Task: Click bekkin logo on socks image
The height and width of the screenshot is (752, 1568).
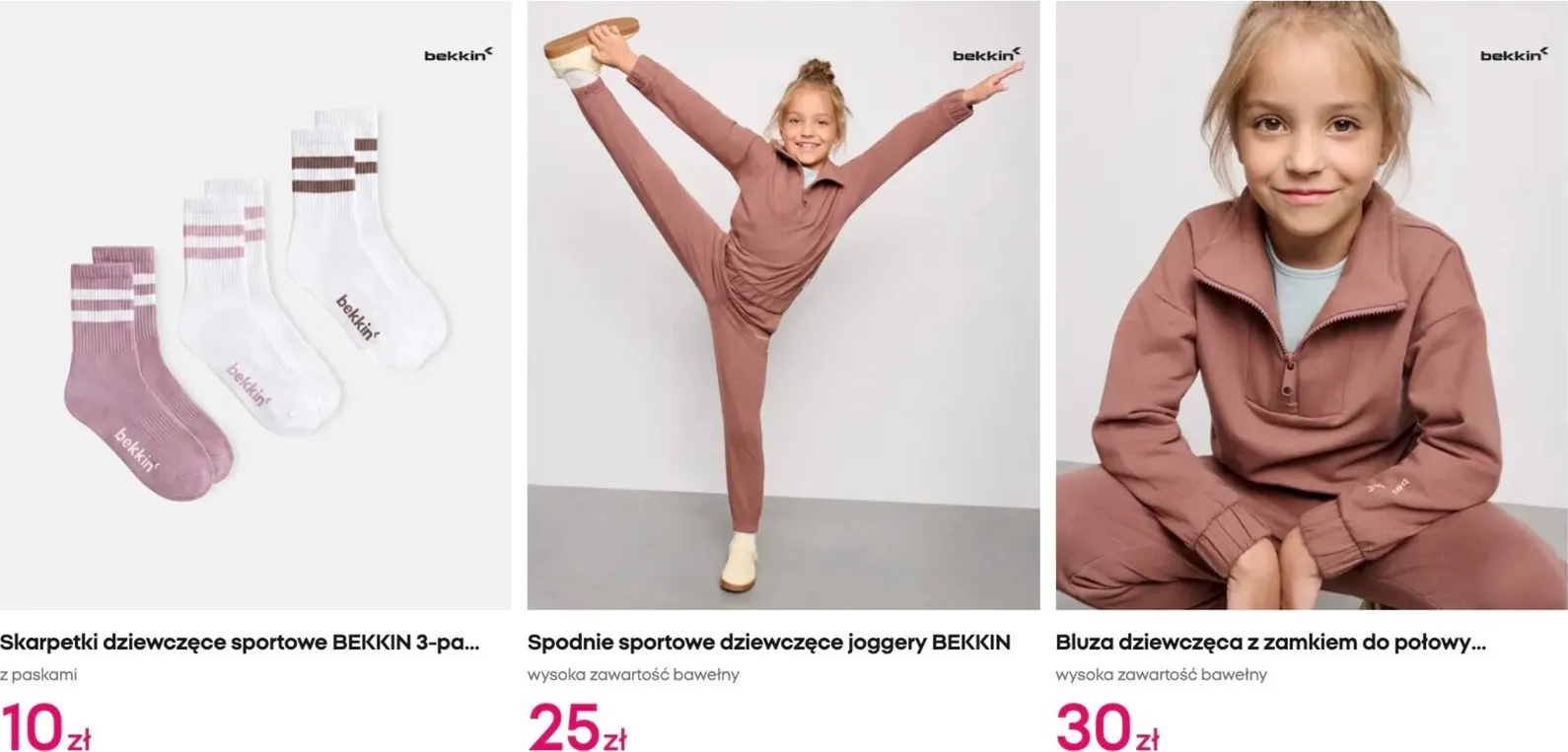Action: point(459,55)
